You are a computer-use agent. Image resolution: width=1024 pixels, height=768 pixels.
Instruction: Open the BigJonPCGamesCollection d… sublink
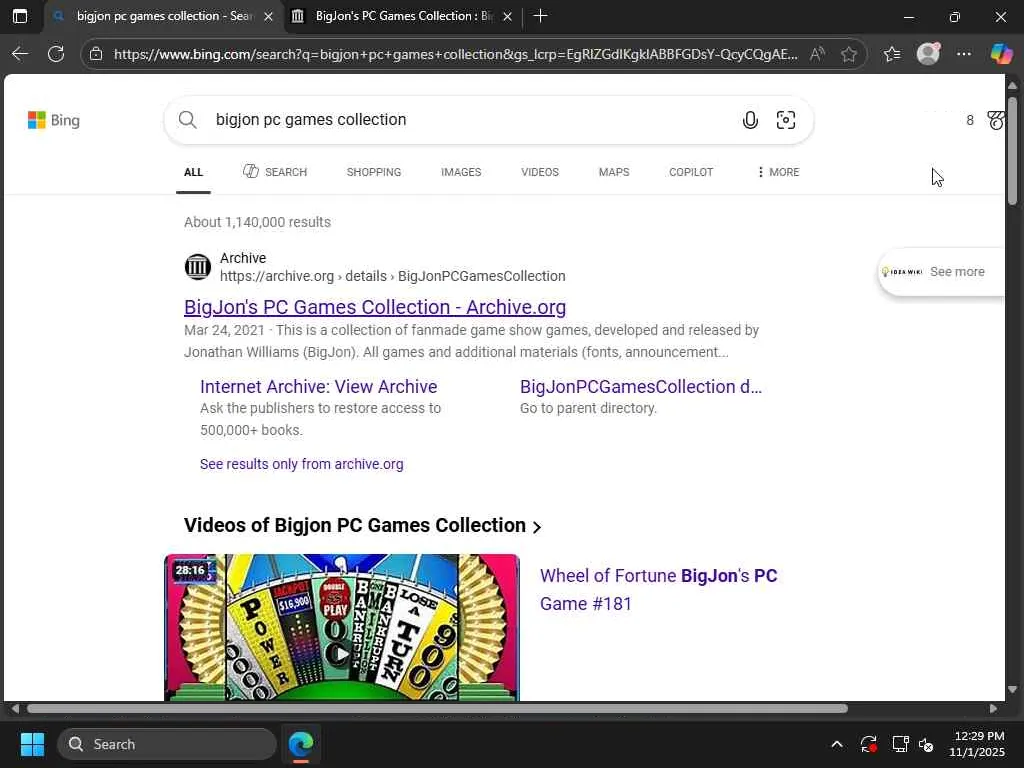(x=641, y=387)
